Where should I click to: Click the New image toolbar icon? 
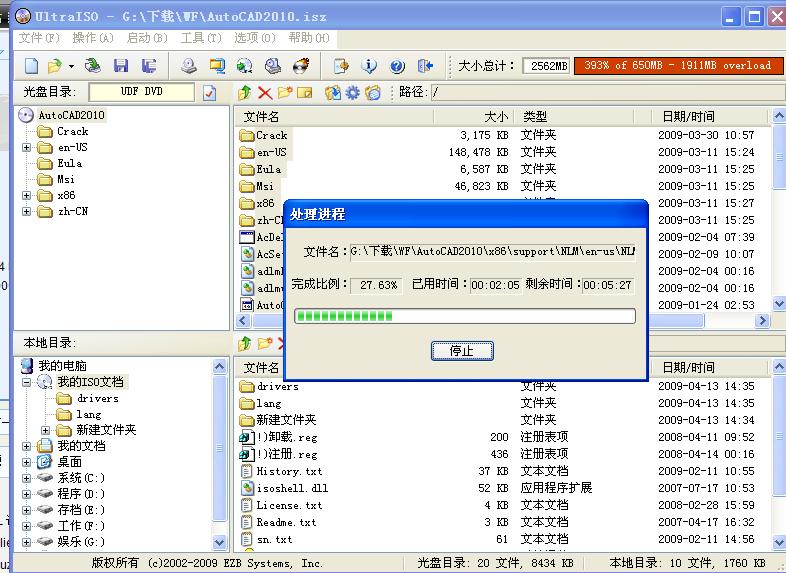pyautogui.click(x=32, y=66)
